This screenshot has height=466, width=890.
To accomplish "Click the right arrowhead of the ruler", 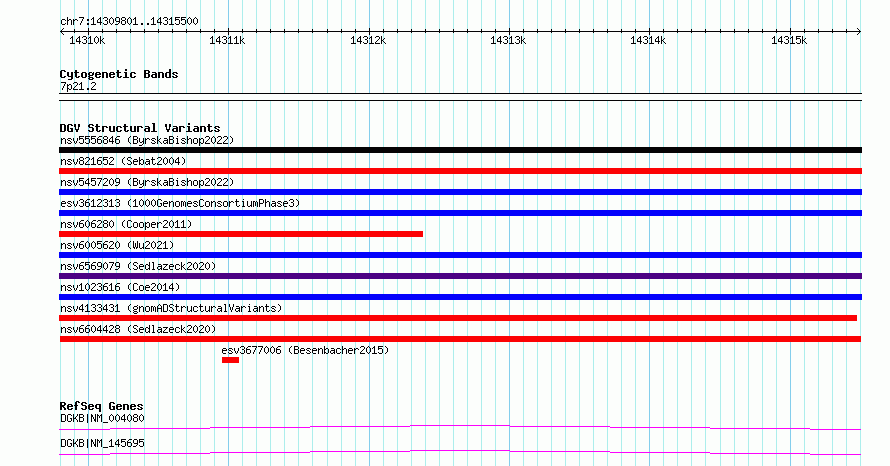I will point(859,32).
